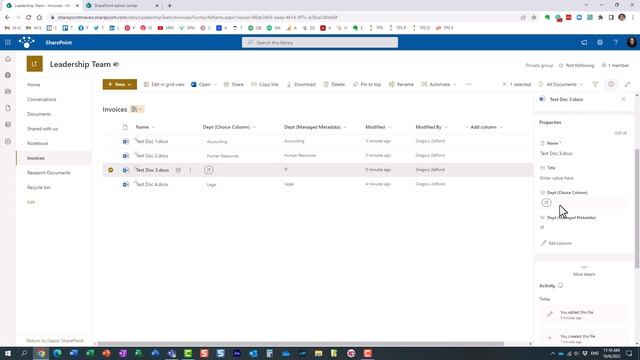Click the details pane vertical scrollbar

637,208
